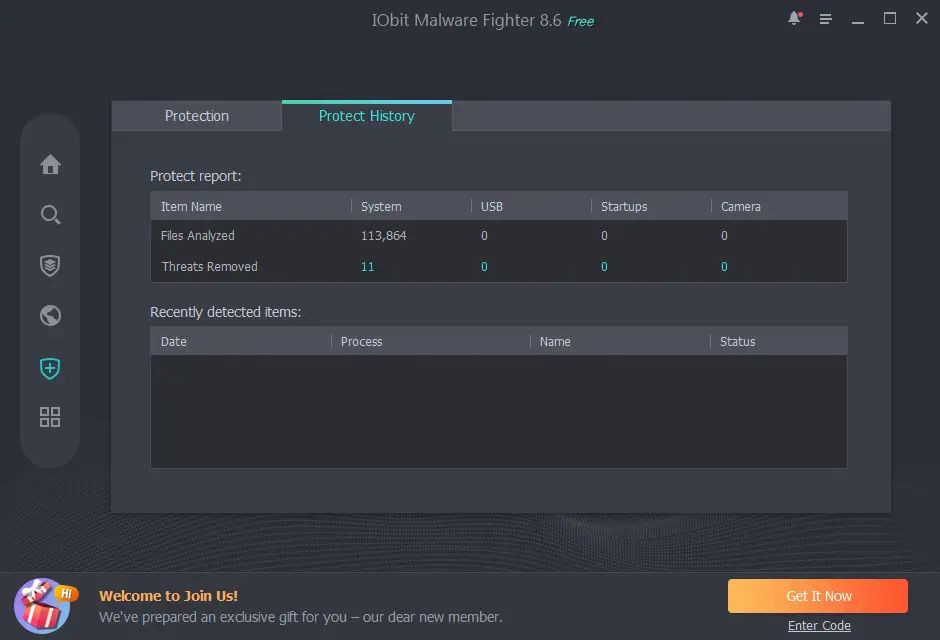Close the IObit Malware Fighter window

click(x=922, y=19)
